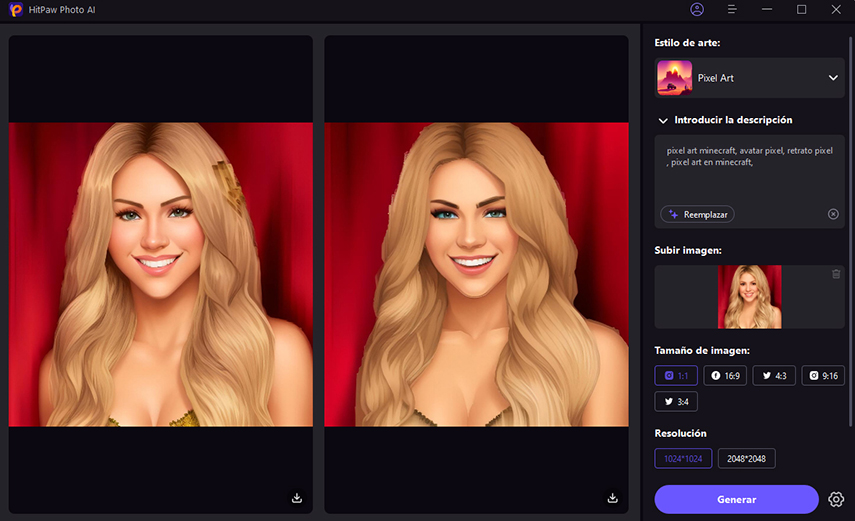The width and height of the screenshot is (855, 521).
Task: Download the right generated image
Action: (x=613, y=497)
